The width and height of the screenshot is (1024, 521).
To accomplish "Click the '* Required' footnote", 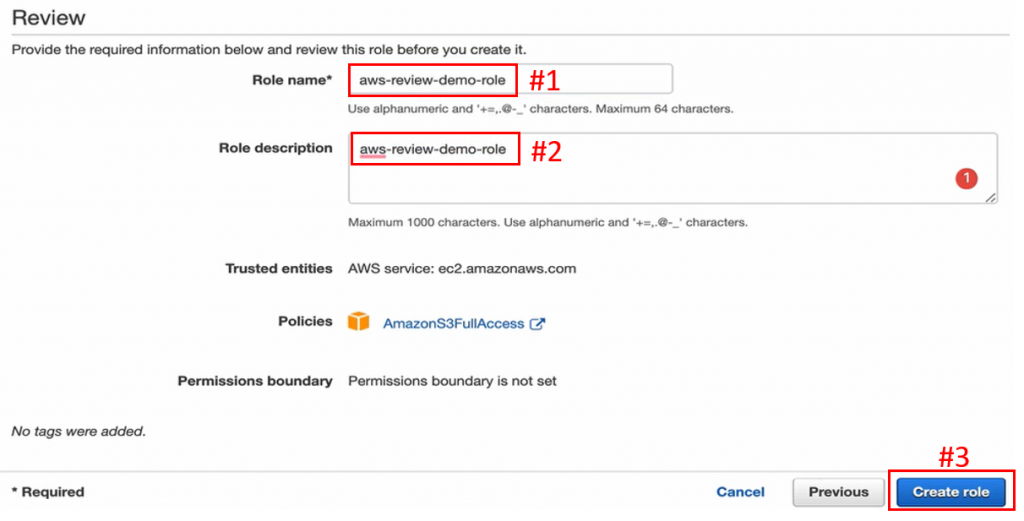I will 48,492.
